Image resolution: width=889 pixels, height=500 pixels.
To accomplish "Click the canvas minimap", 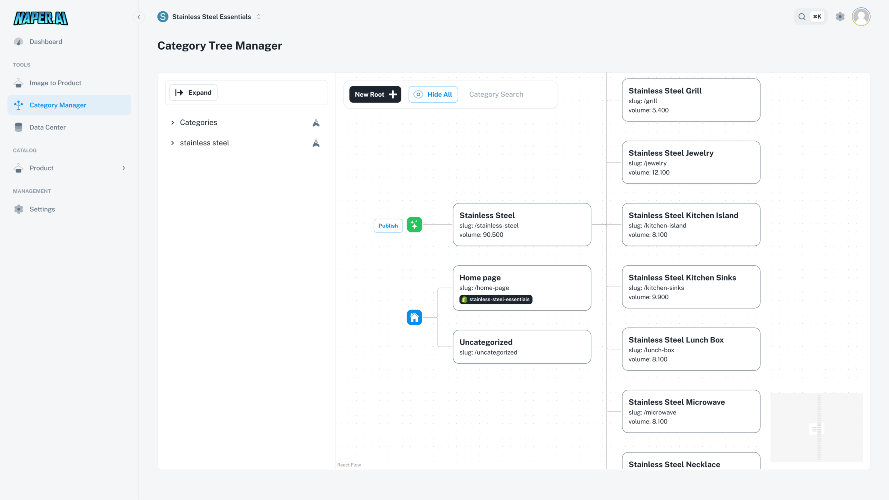I will point(816,427).
